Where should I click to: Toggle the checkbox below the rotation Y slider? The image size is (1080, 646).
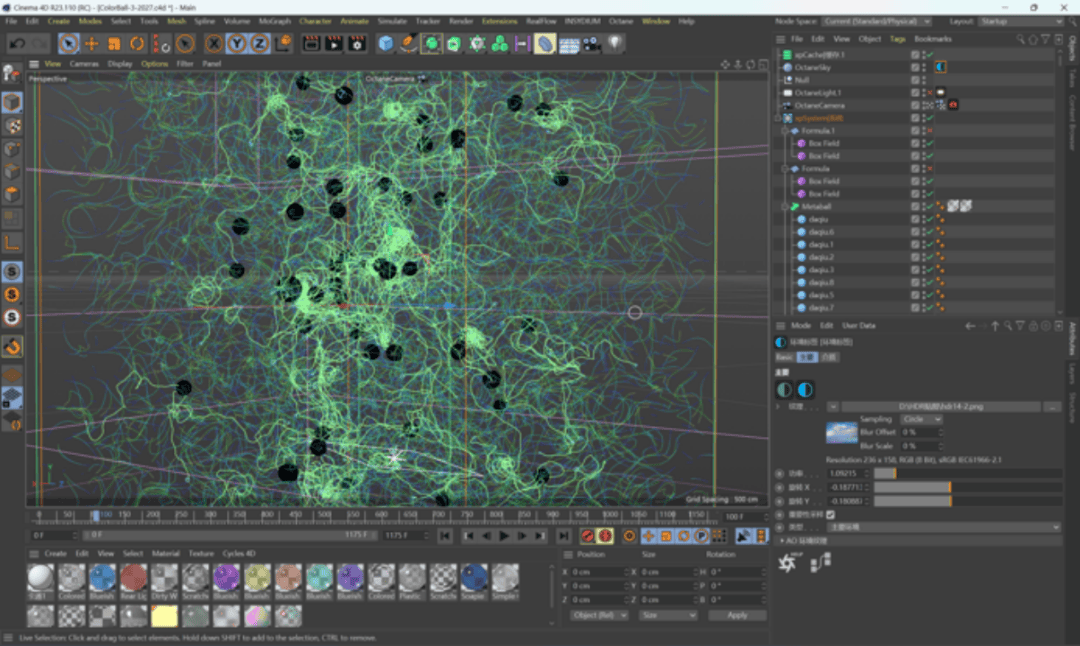click(830, 514)
